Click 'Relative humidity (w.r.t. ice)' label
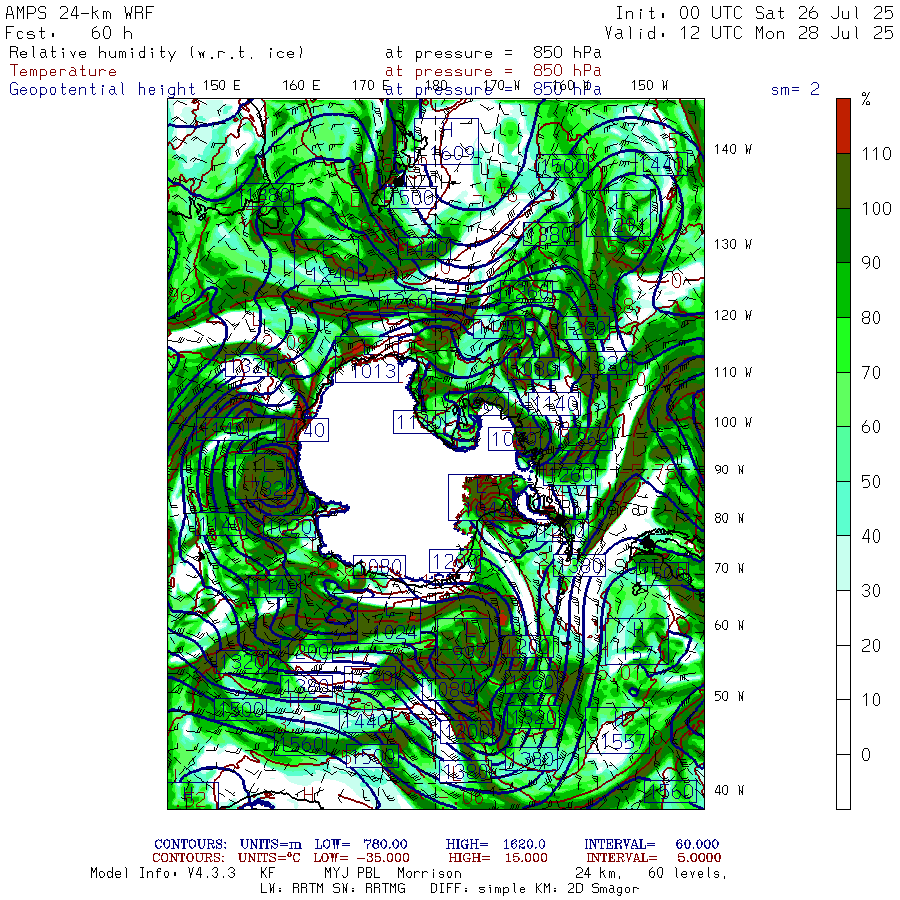 pyautogui.click(x=156, y=53)
